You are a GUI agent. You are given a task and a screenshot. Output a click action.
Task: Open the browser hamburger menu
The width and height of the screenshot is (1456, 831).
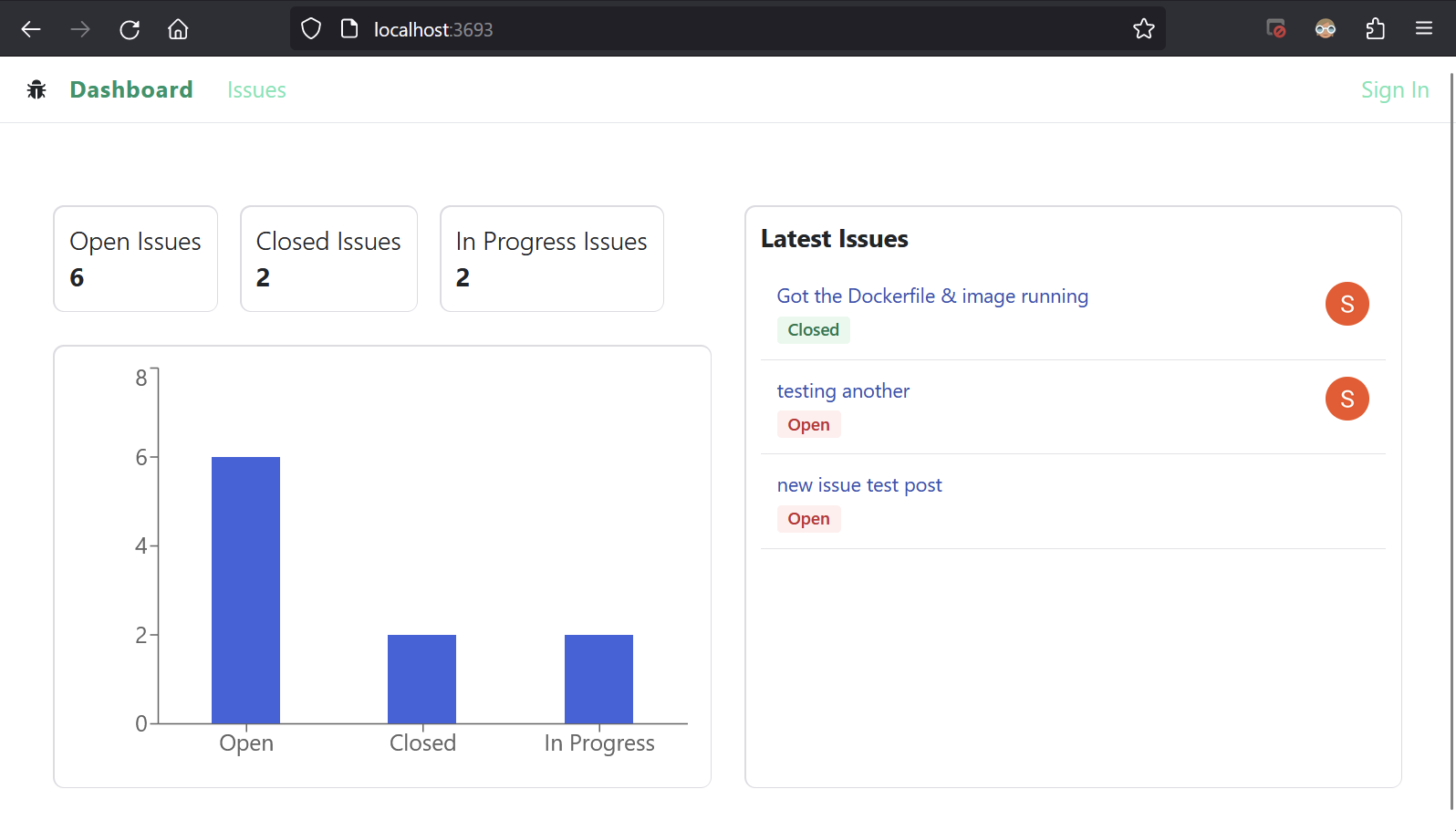(x=1424, y=29)
